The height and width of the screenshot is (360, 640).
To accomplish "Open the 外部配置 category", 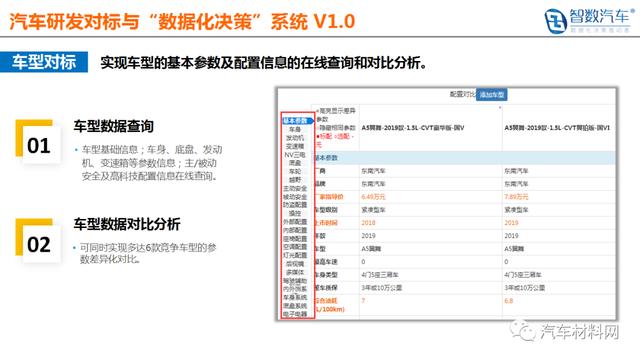I will 295,222.
